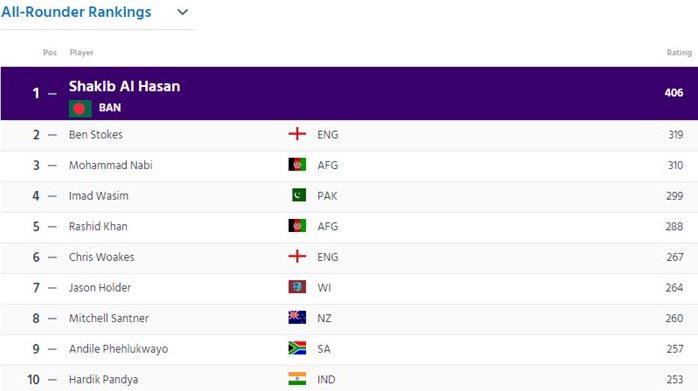
Task: Click the Pos column header
Action: tap(50, 53)
